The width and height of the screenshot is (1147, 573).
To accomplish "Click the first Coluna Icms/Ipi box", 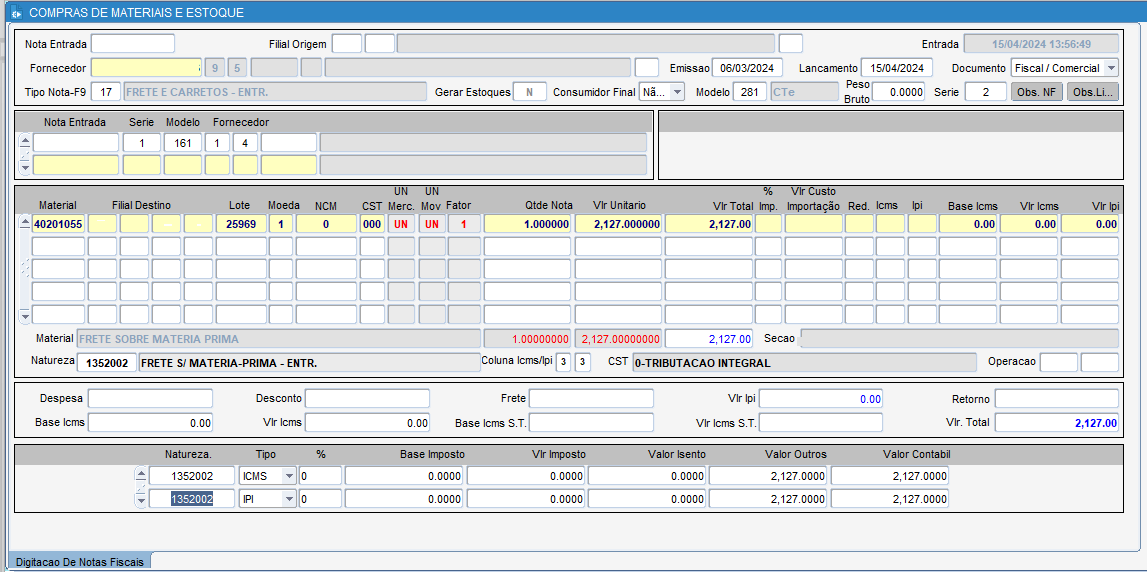I will coord(563,363).
